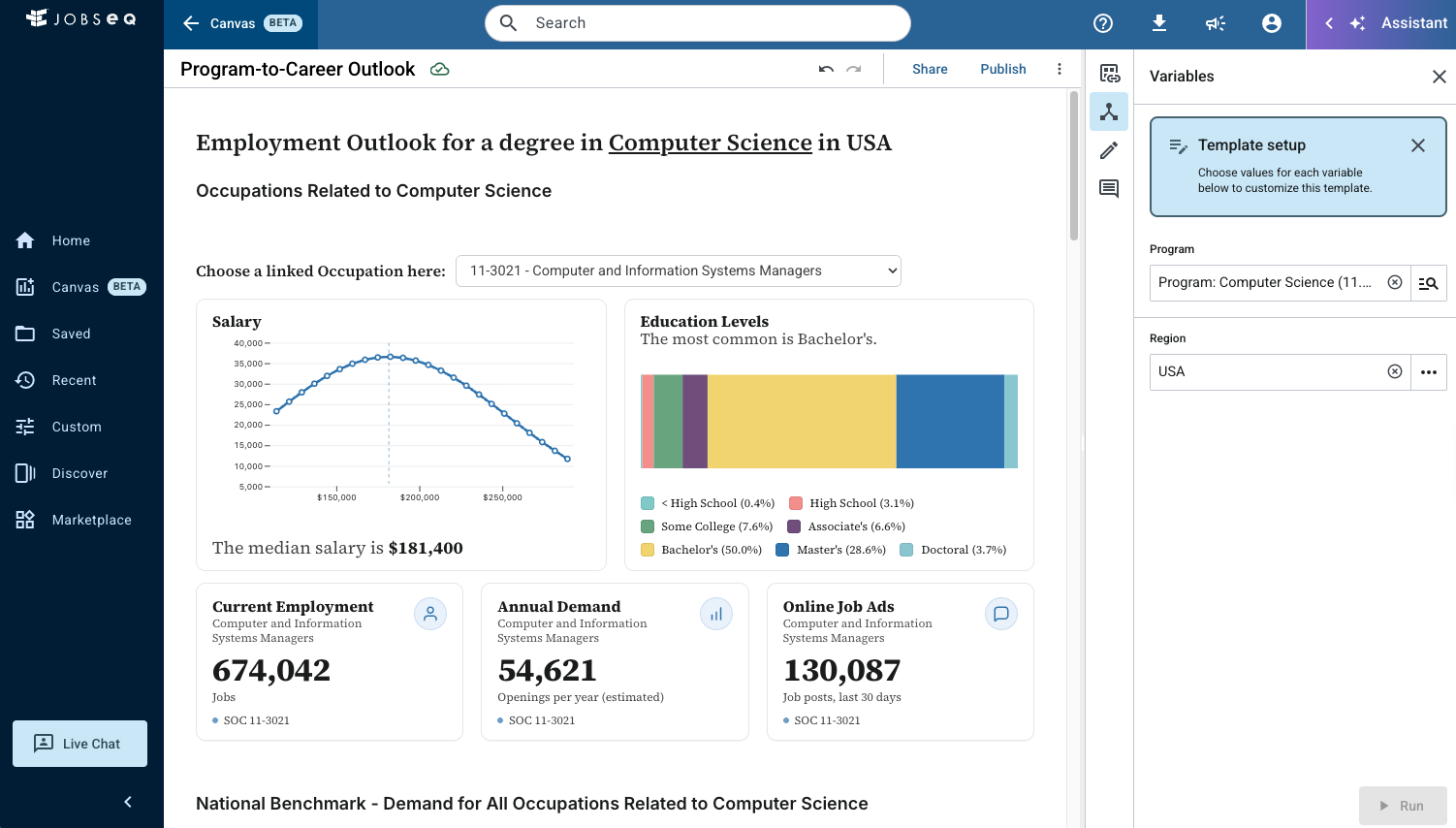Click the High School legend swatch
The image size is (1456, 828).
pos(796,503)
